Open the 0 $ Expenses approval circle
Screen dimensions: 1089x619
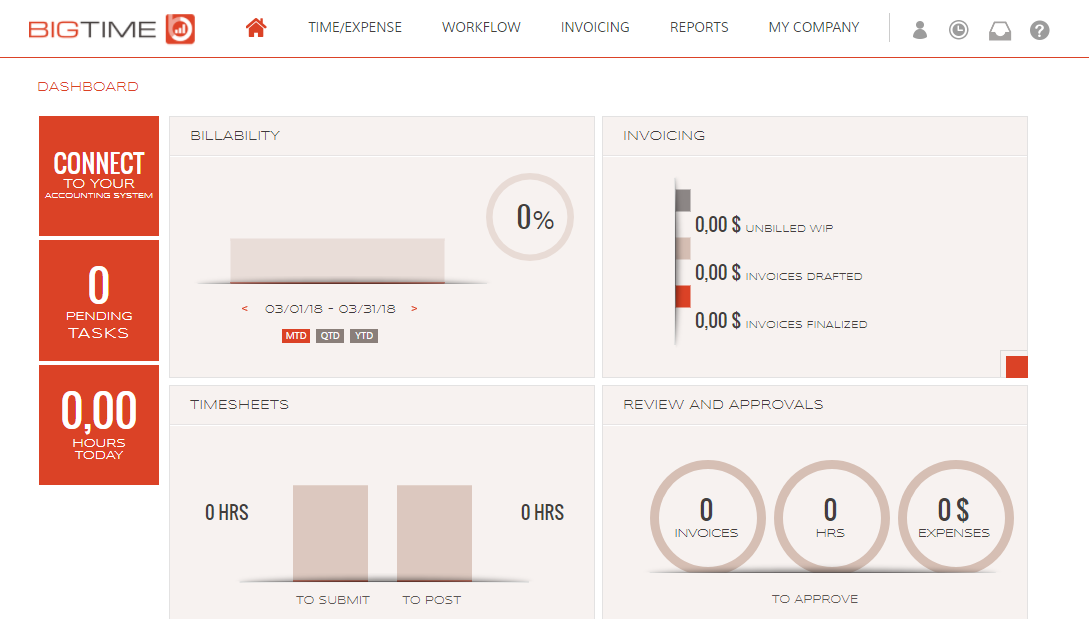pyautogui.click(x=955, y=517)
